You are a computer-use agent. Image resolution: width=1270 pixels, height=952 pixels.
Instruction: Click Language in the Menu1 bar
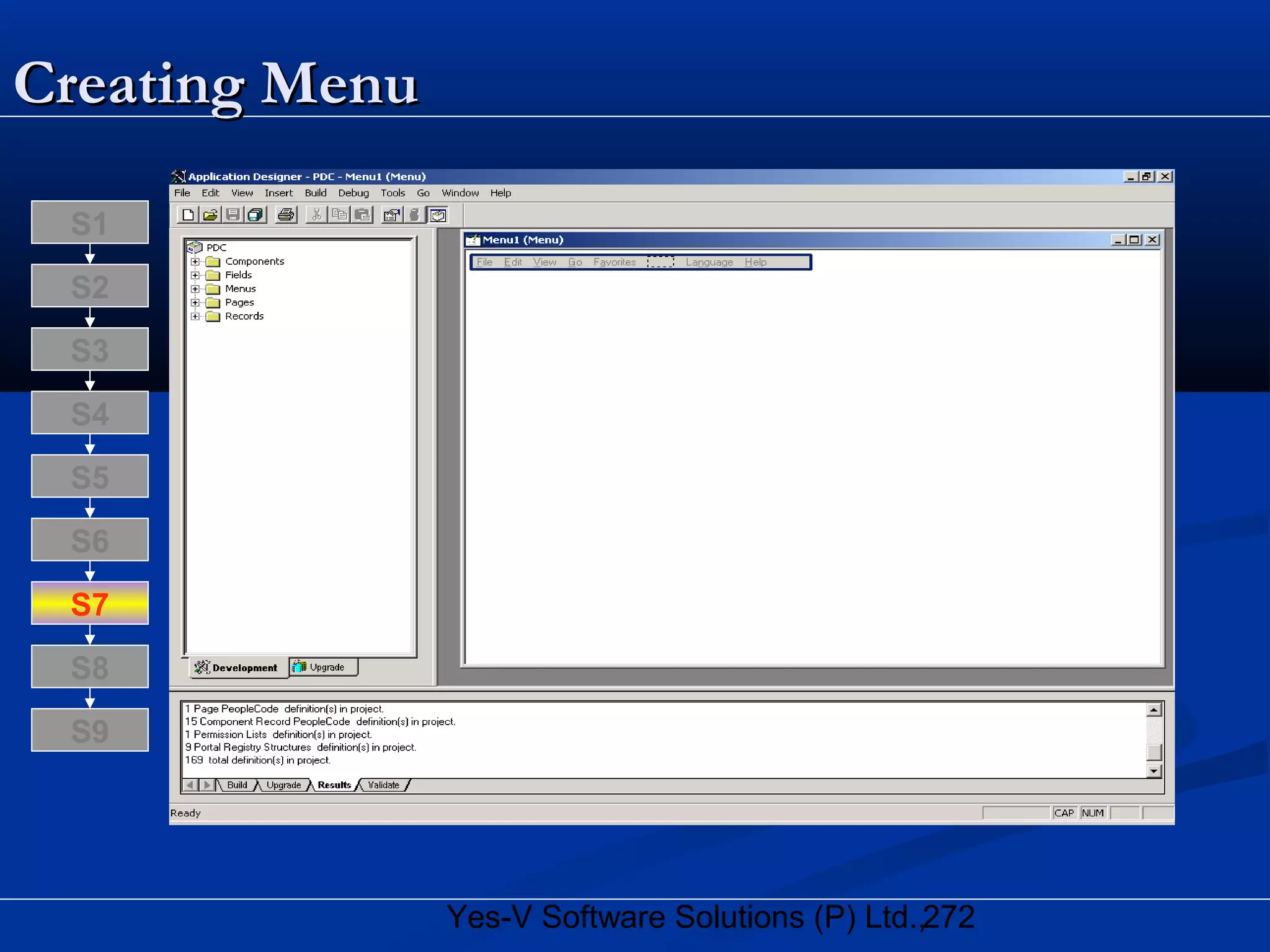[709, 262]
